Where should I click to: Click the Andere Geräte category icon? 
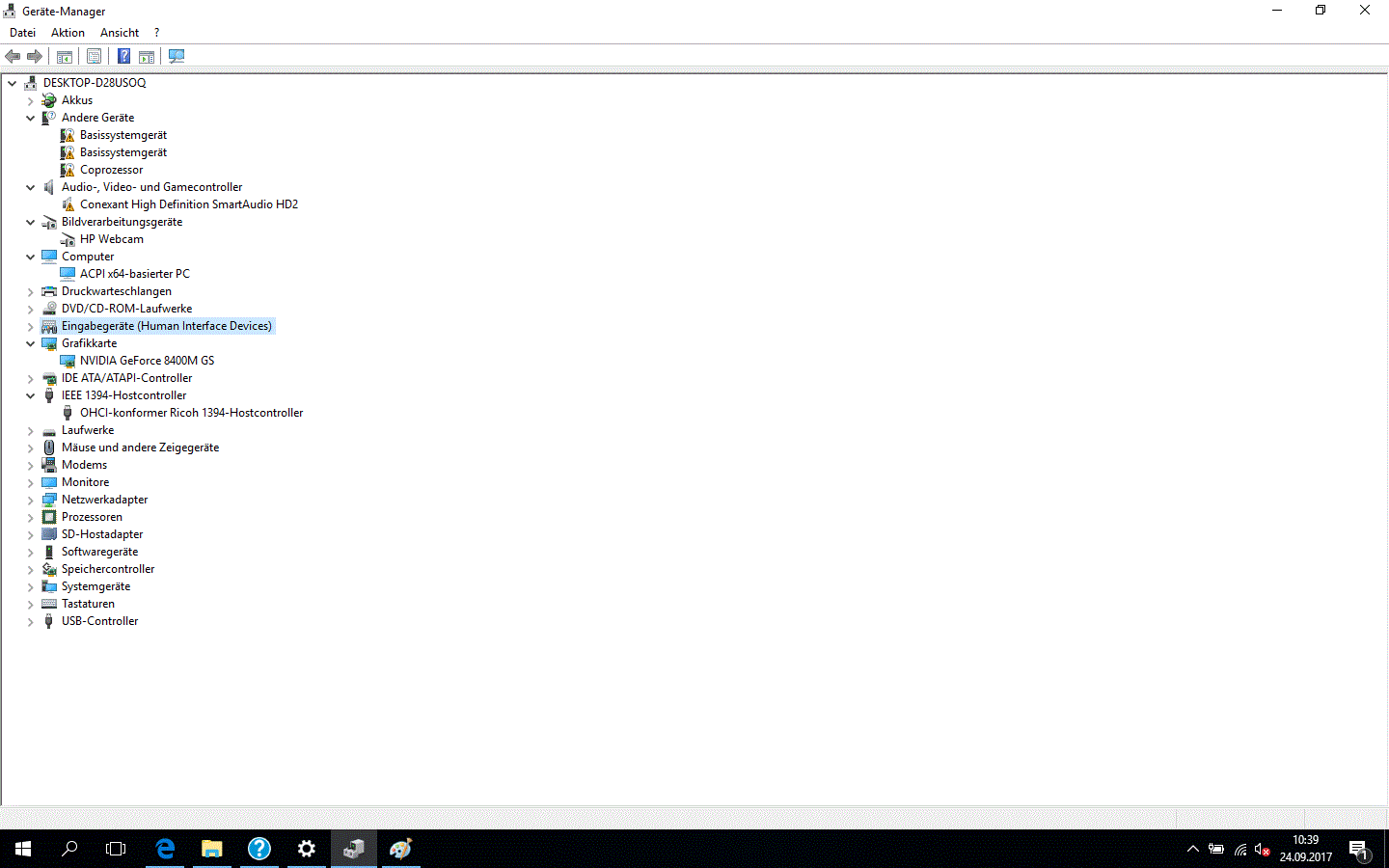click(x=49, y=118)
